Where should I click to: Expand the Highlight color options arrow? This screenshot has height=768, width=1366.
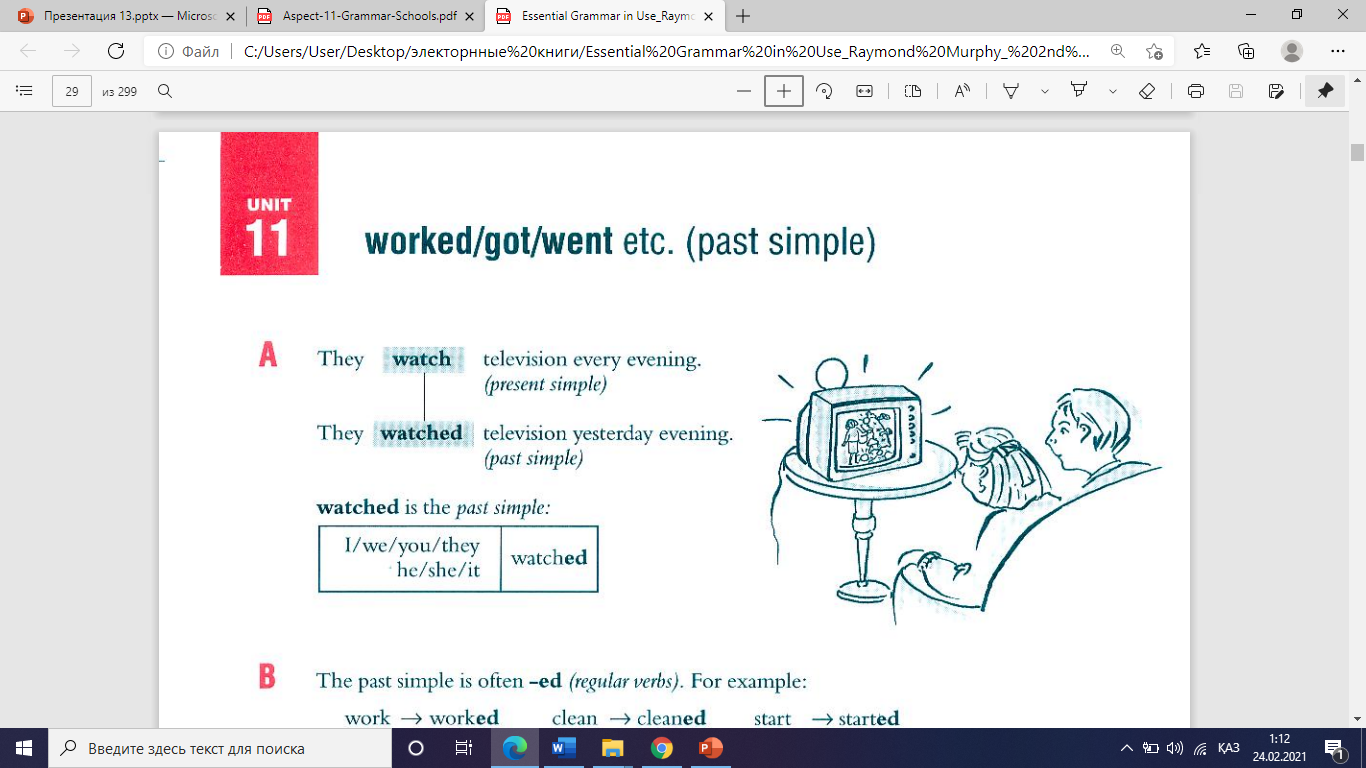(1113, 91)
